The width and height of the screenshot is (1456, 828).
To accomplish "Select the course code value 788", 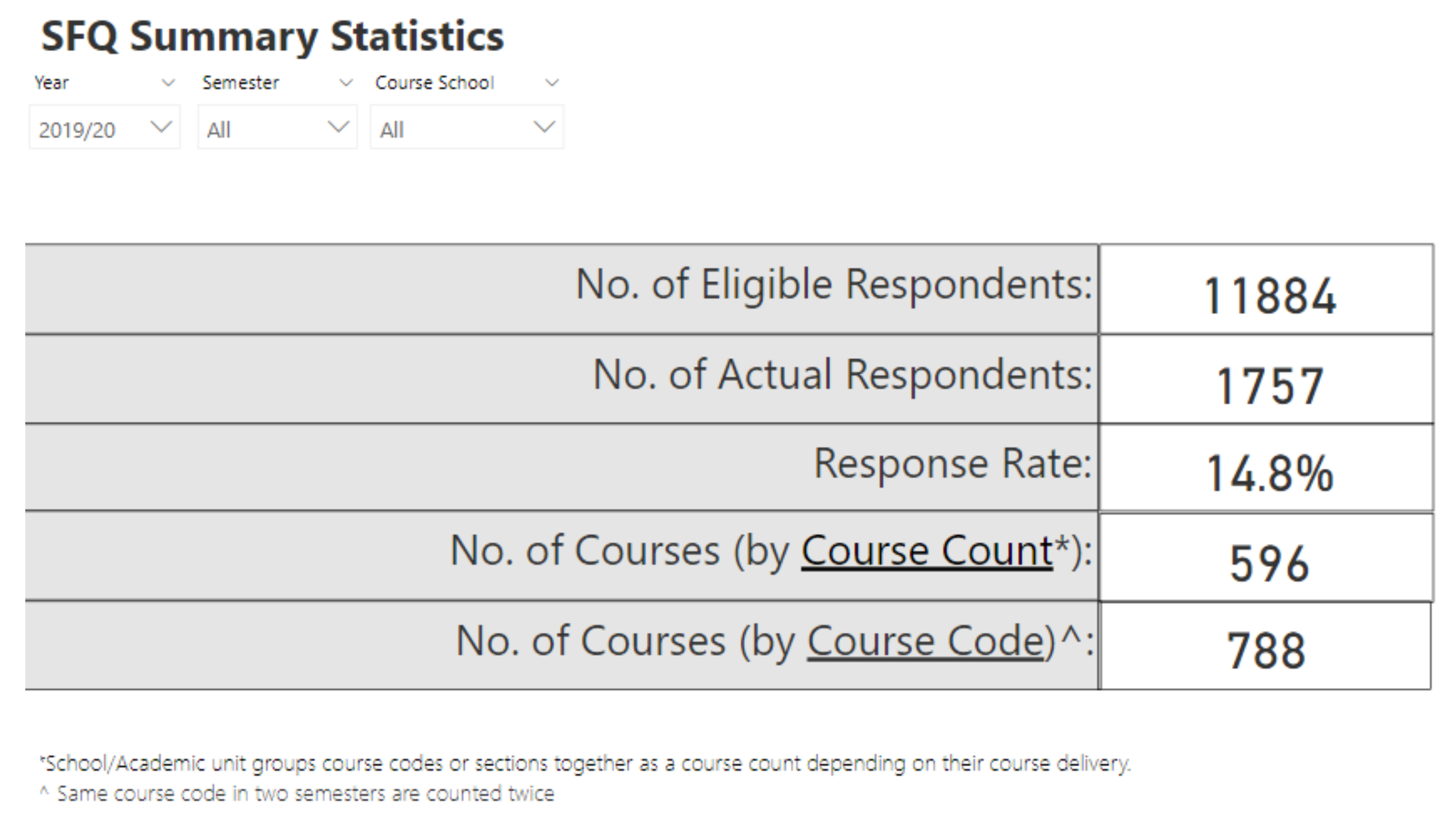I will (x=1265, y=651).
